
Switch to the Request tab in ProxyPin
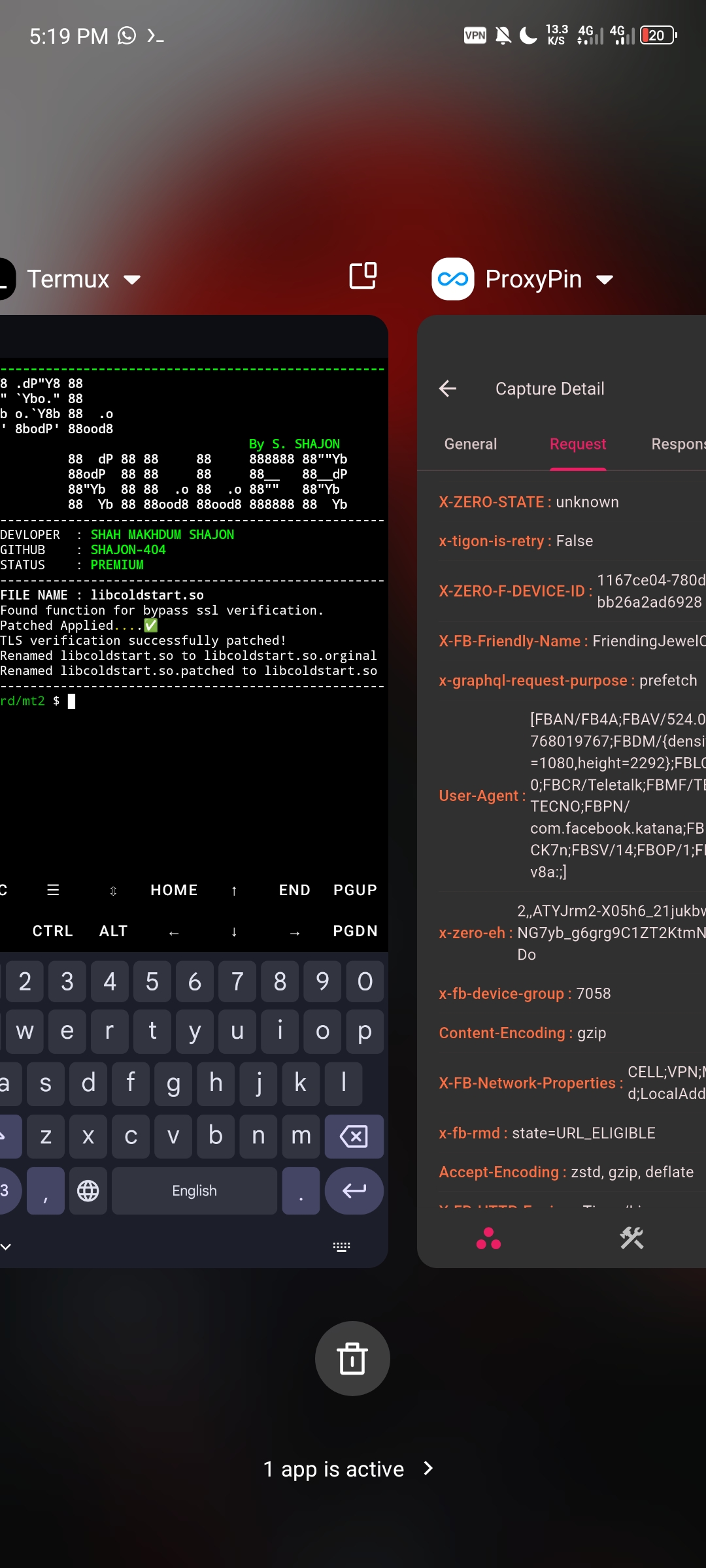click(578, 444)
